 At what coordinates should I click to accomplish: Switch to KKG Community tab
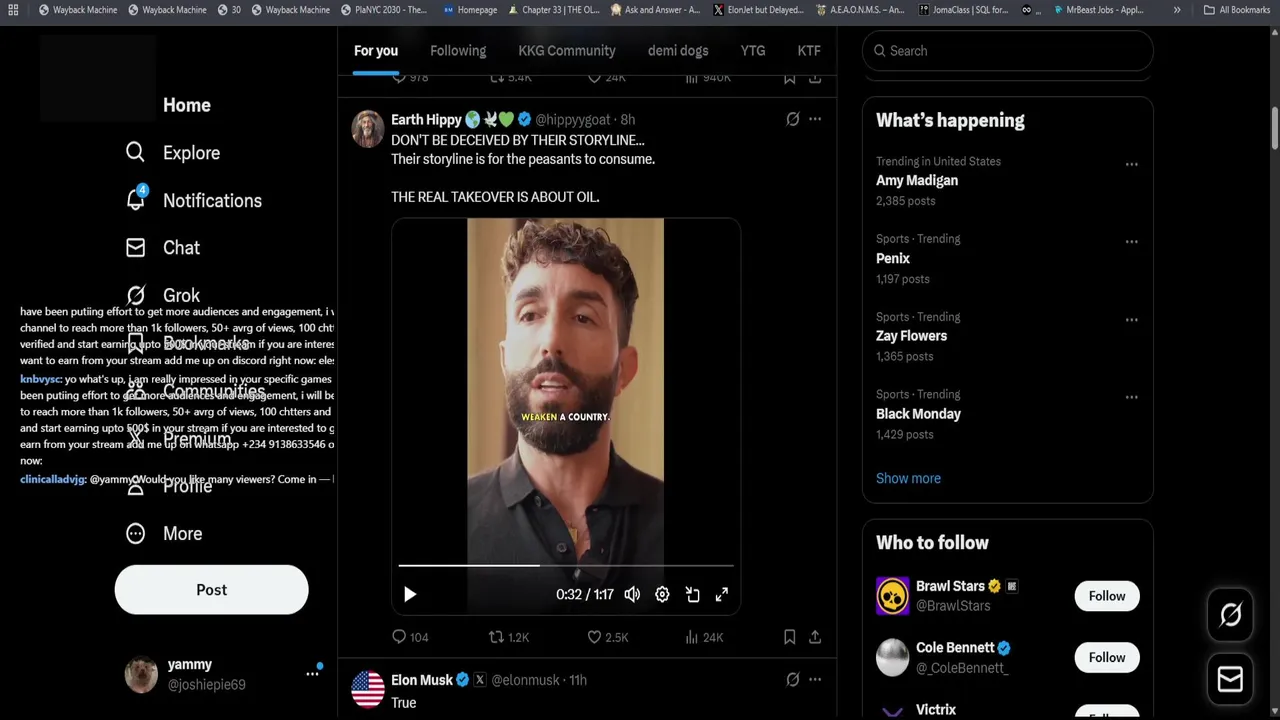click(x=567, y=51)
